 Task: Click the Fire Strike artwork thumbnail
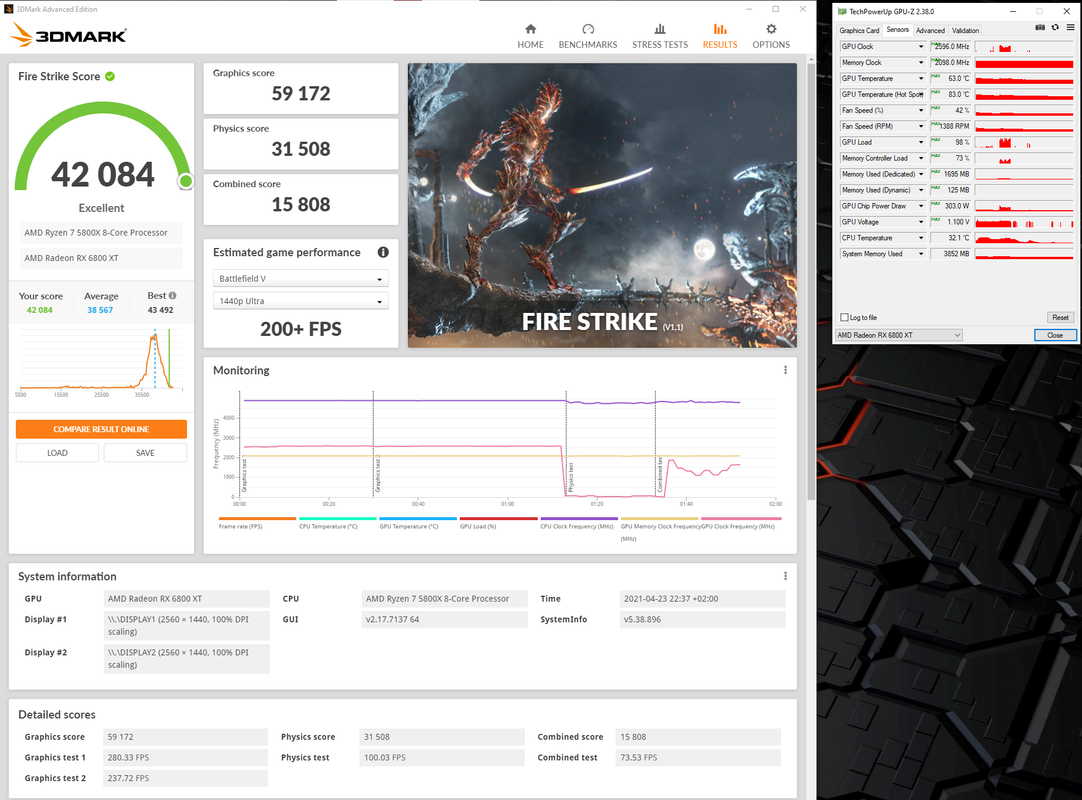[602, 205]
